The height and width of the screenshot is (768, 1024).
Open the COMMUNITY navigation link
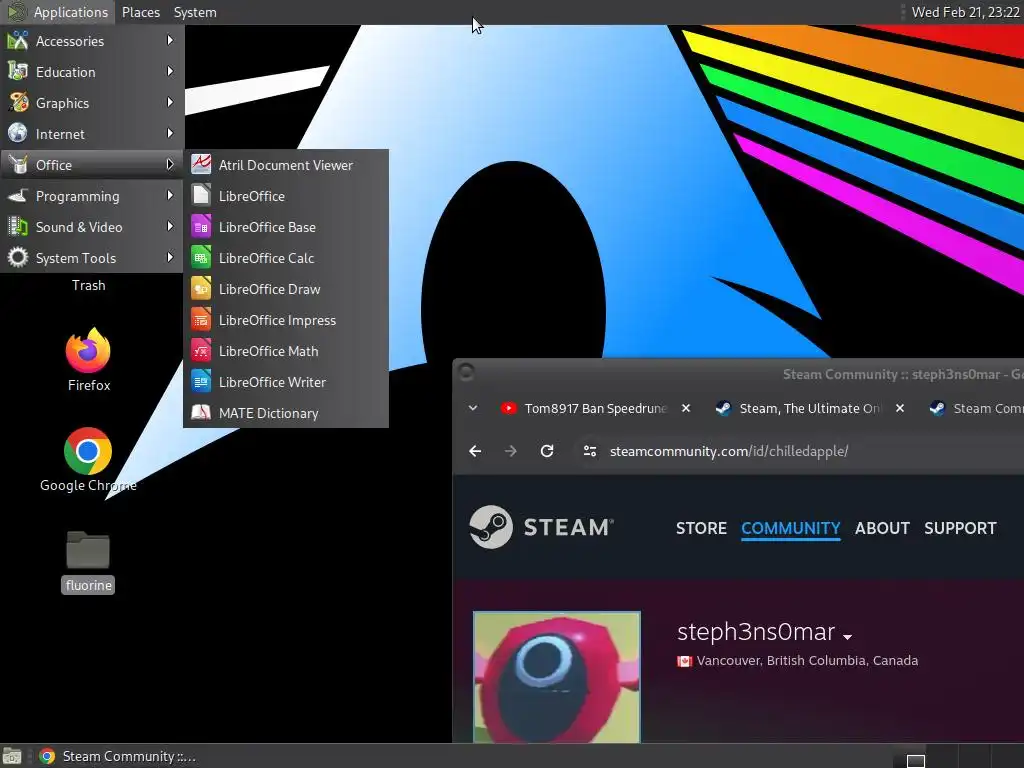pyautogui.click(x=790, y=528)
